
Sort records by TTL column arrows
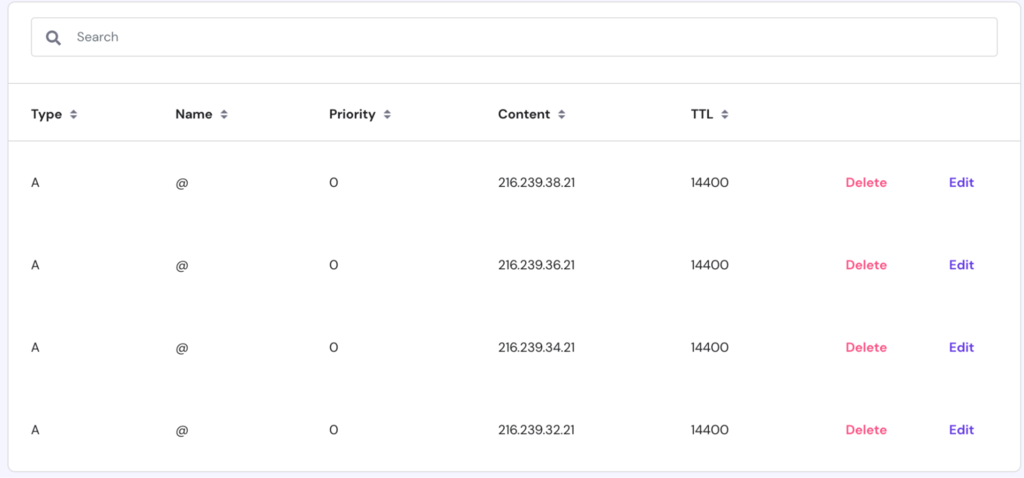click(x=725, y=115)
